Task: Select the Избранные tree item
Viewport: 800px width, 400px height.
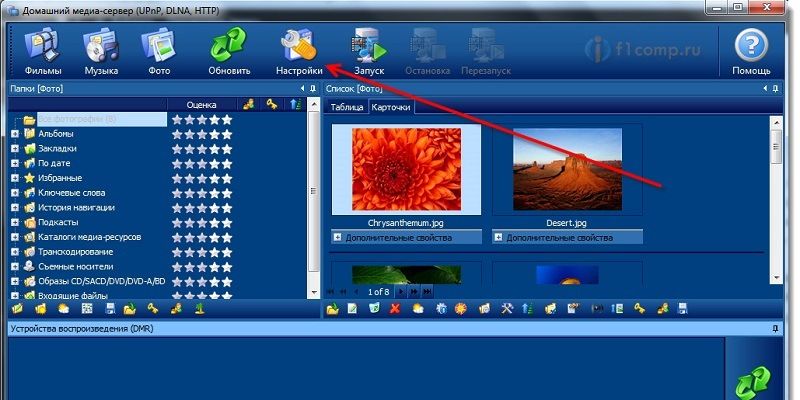Action: [x=61, y=178]
